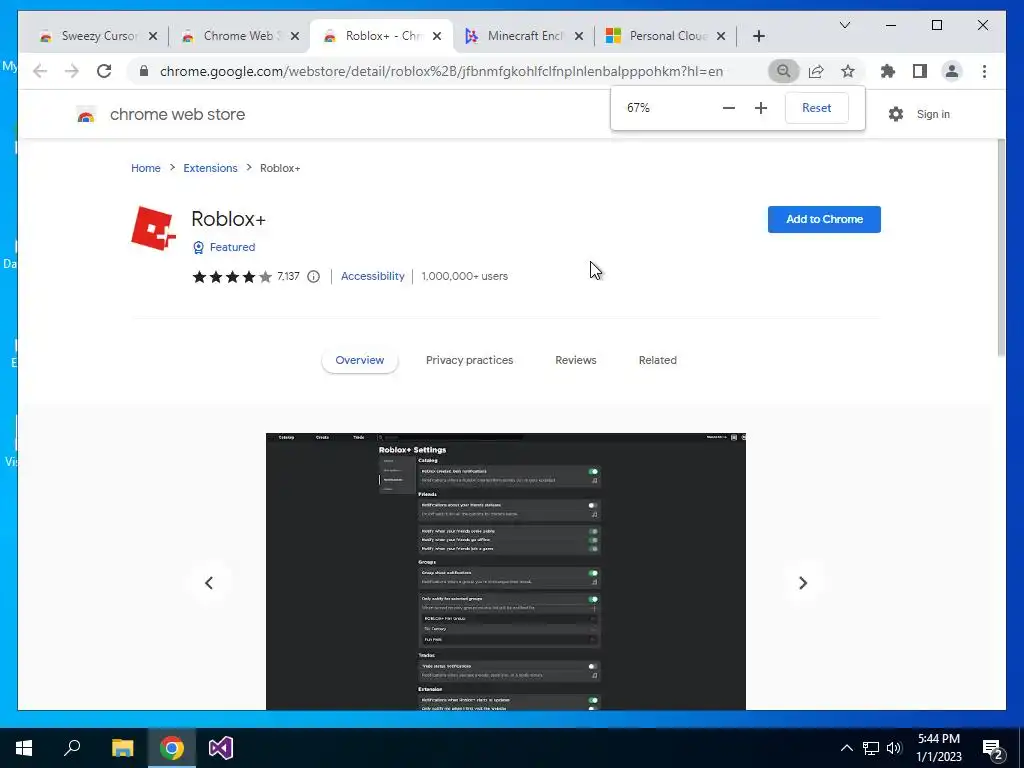The width and height of the screenshot is (1024, 768).
Task: Switch to the Related tab
Action: 657,360
